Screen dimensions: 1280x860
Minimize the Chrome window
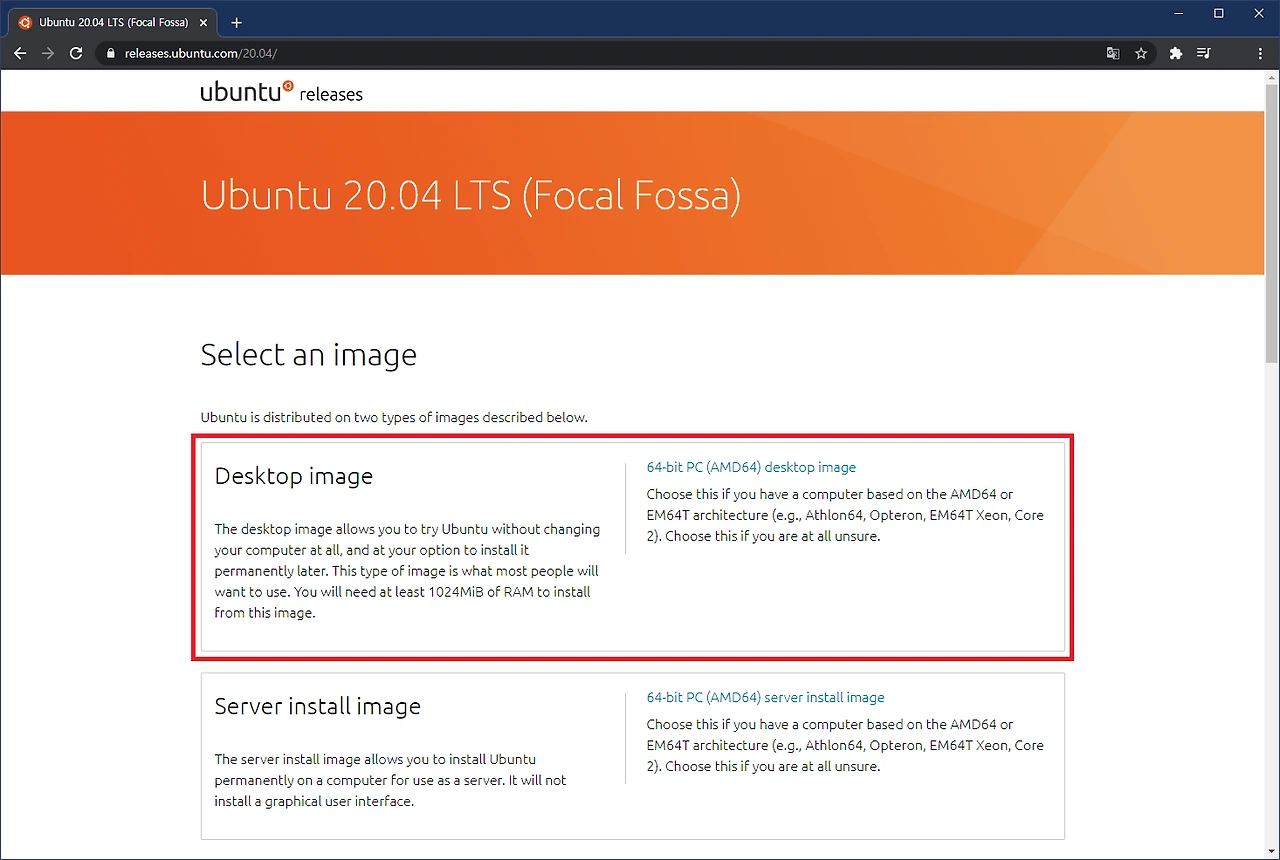click(x=1180, y=13)
